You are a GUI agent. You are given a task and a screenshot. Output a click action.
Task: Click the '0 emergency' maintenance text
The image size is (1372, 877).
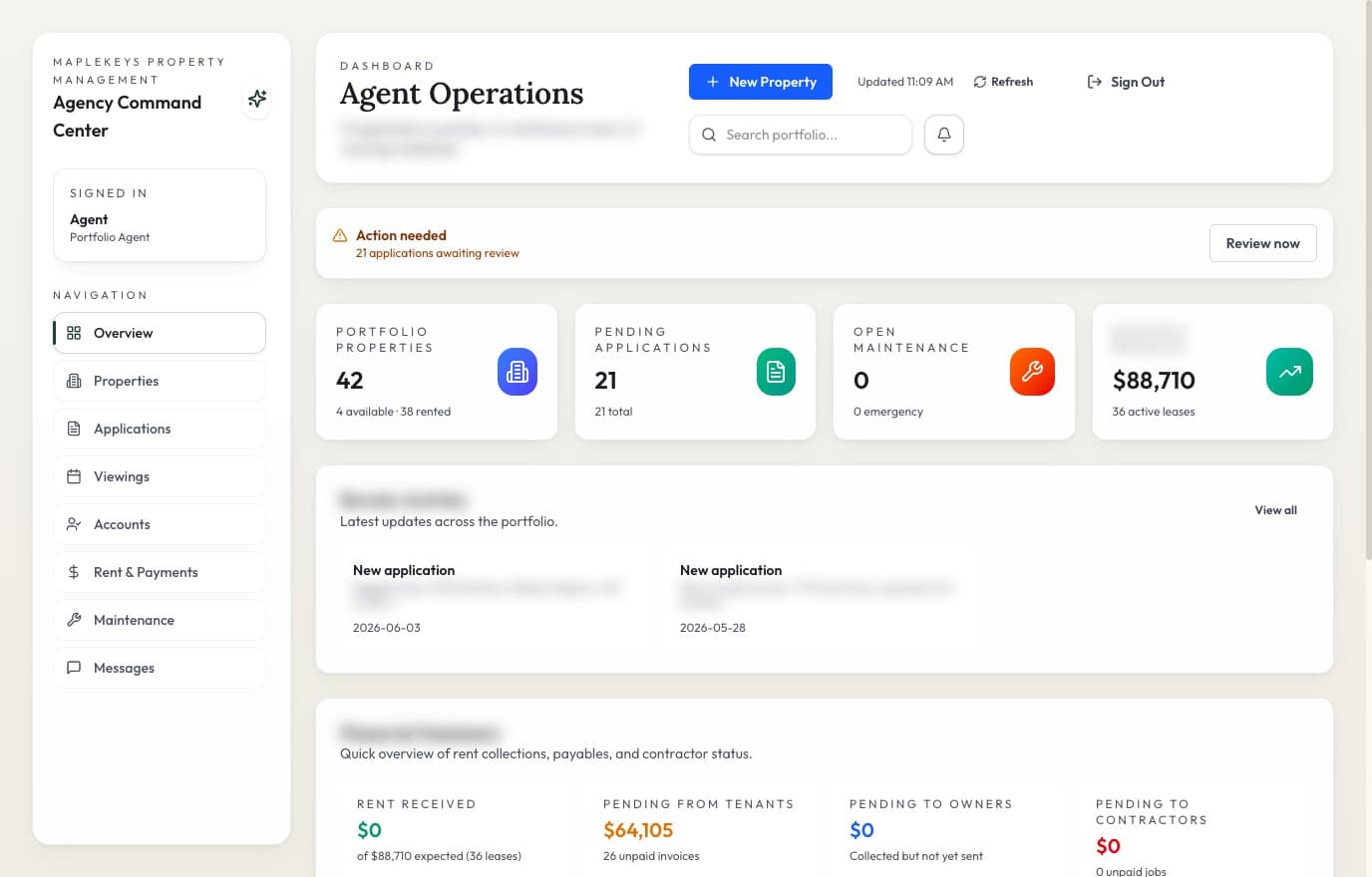(x=888, y=412)
